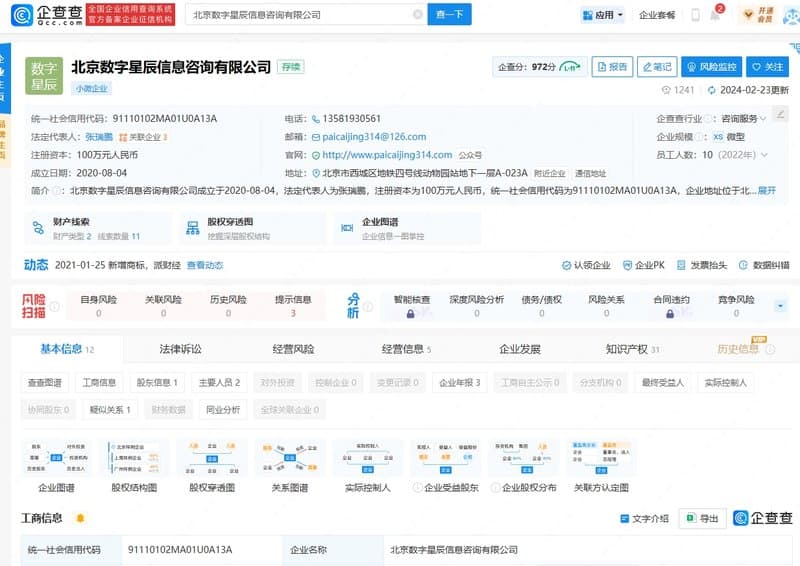Click 同业分析 sub-tab
Screen dimensions: 800x566
[x=223, y=409]
